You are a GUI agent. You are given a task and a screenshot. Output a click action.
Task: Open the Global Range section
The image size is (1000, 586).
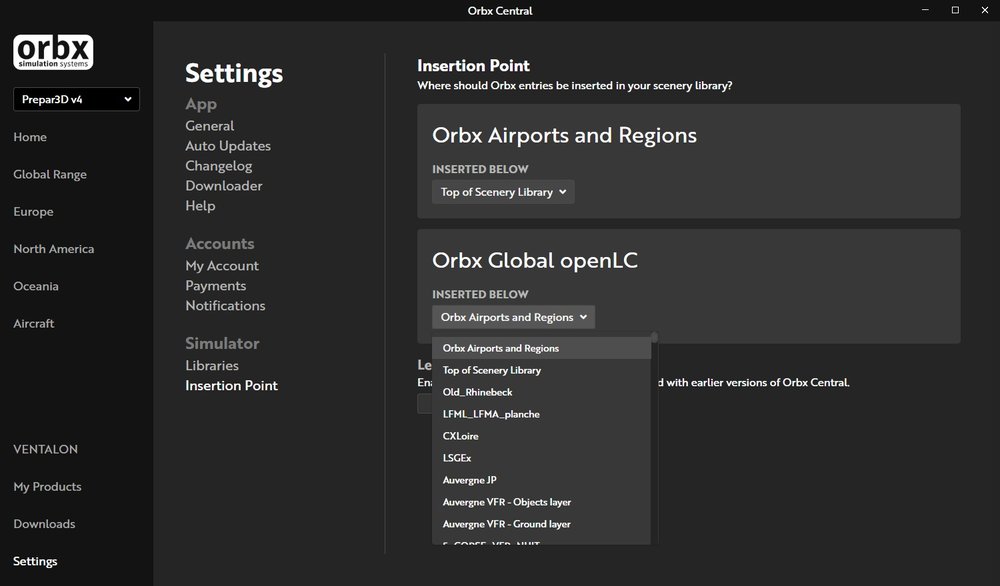[50, 174]
